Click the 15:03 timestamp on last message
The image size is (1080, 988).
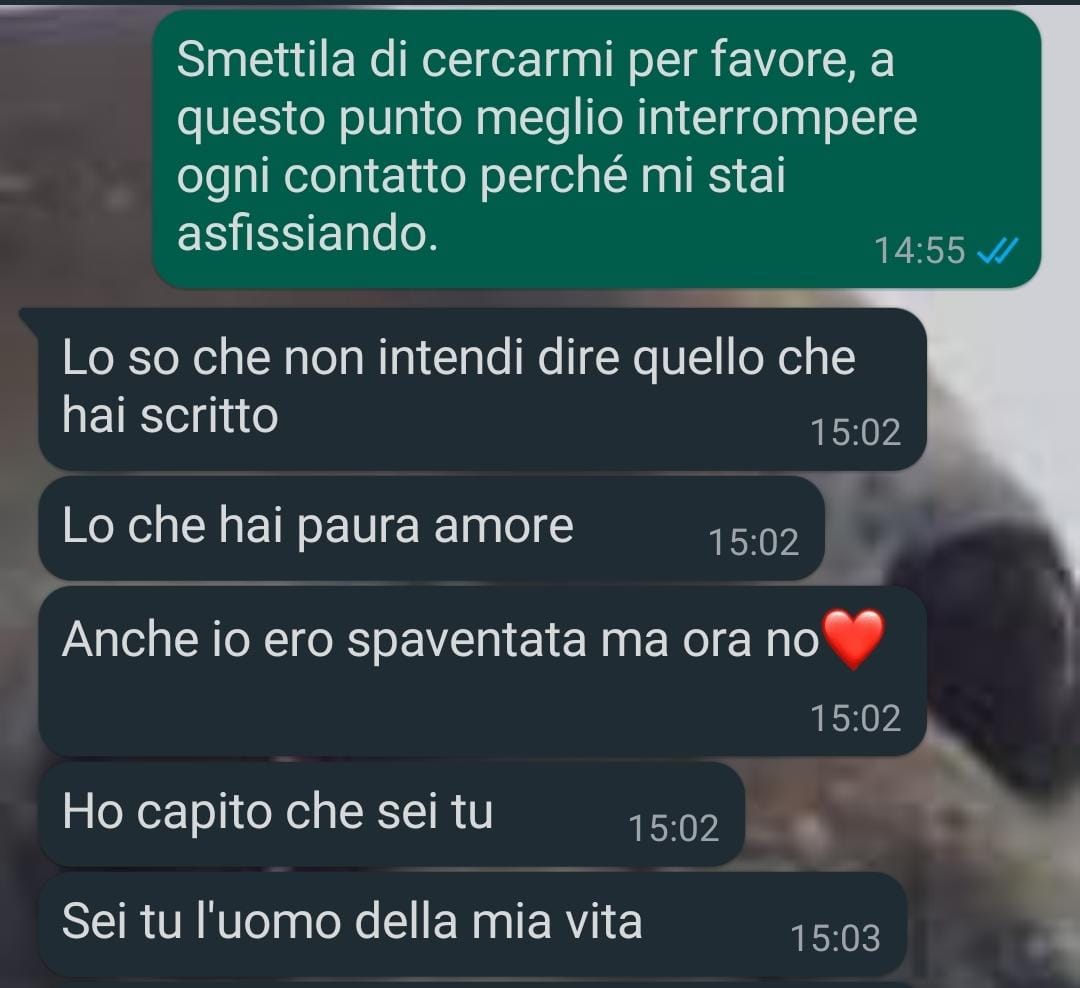click(835, 939)
